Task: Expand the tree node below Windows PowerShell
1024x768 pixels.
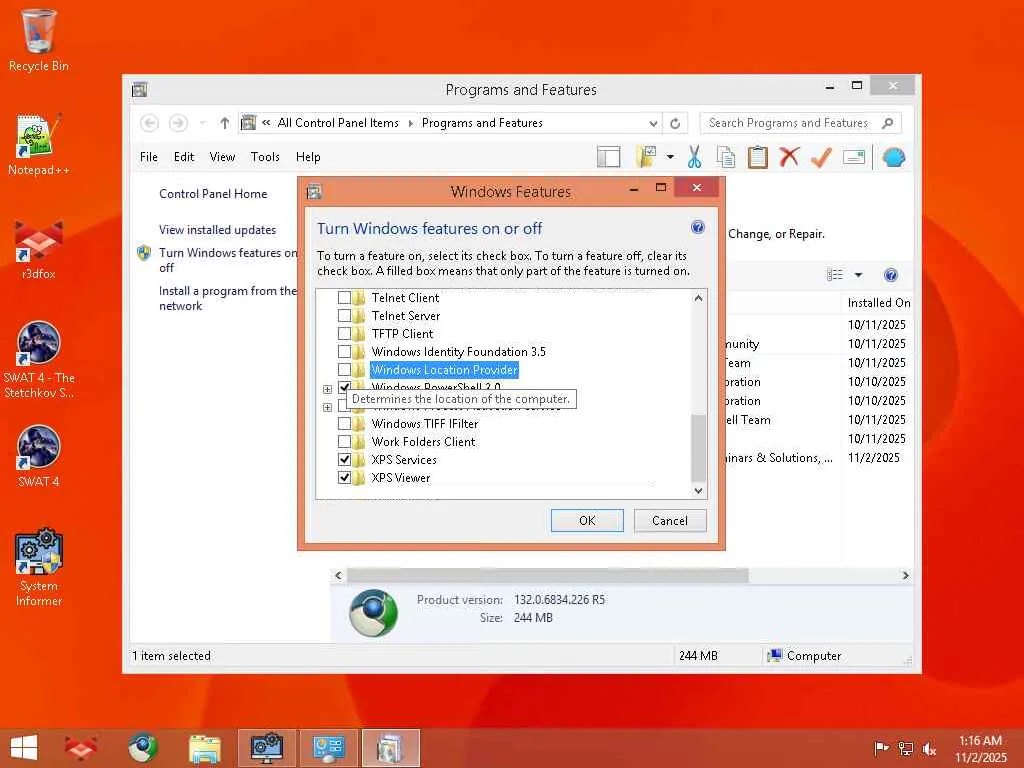Action: click(x=327, y=407)
